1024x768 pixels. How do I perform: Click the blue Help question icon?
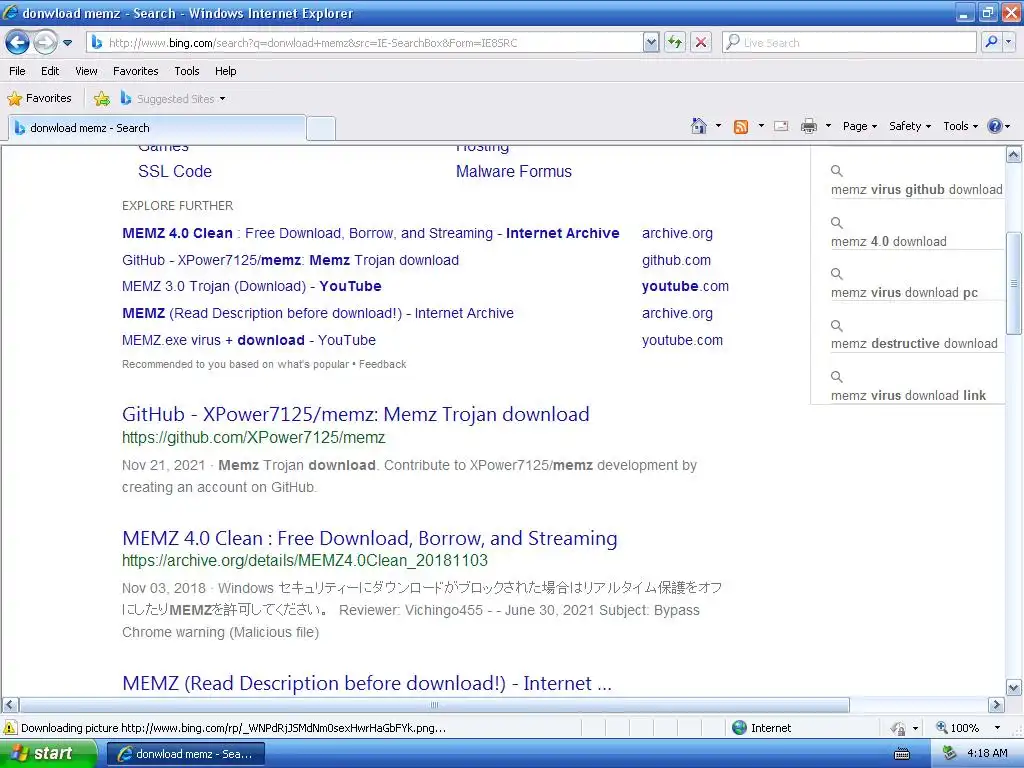pos(995,126)
